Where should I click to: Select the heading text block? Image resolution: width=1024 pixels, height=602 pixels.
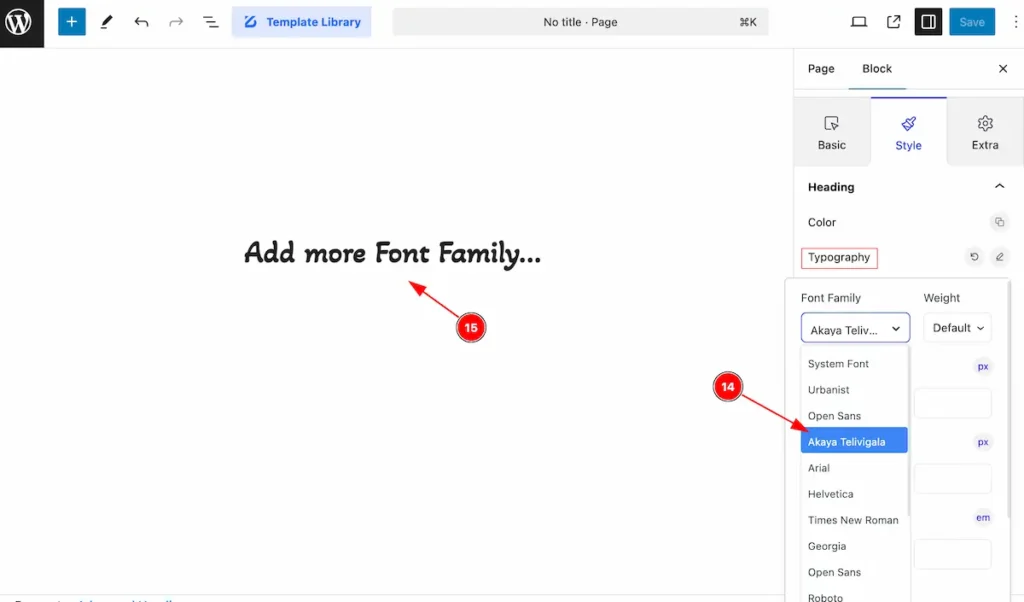point(392,253)
